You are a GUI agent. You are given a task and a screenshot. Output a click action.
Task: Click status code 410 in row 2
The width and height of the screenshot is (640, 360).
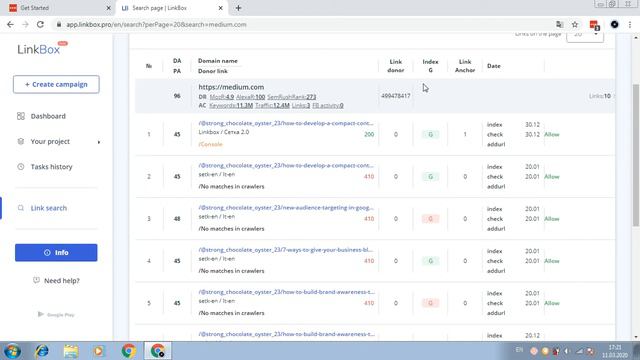point(369,177)
